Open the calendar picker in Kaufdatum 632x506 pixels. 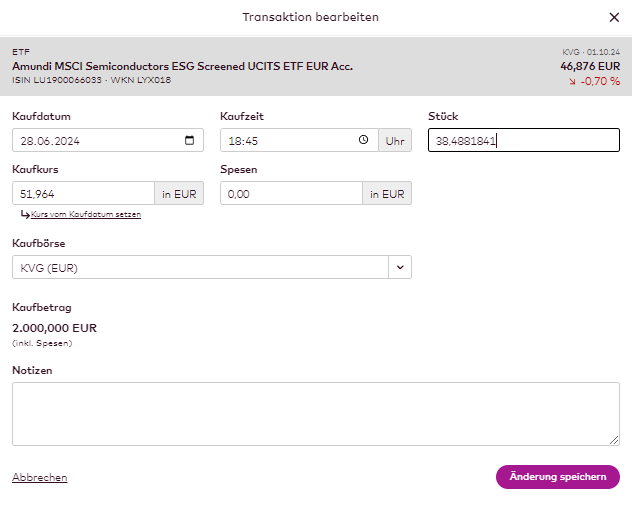[x=190, y=141]
